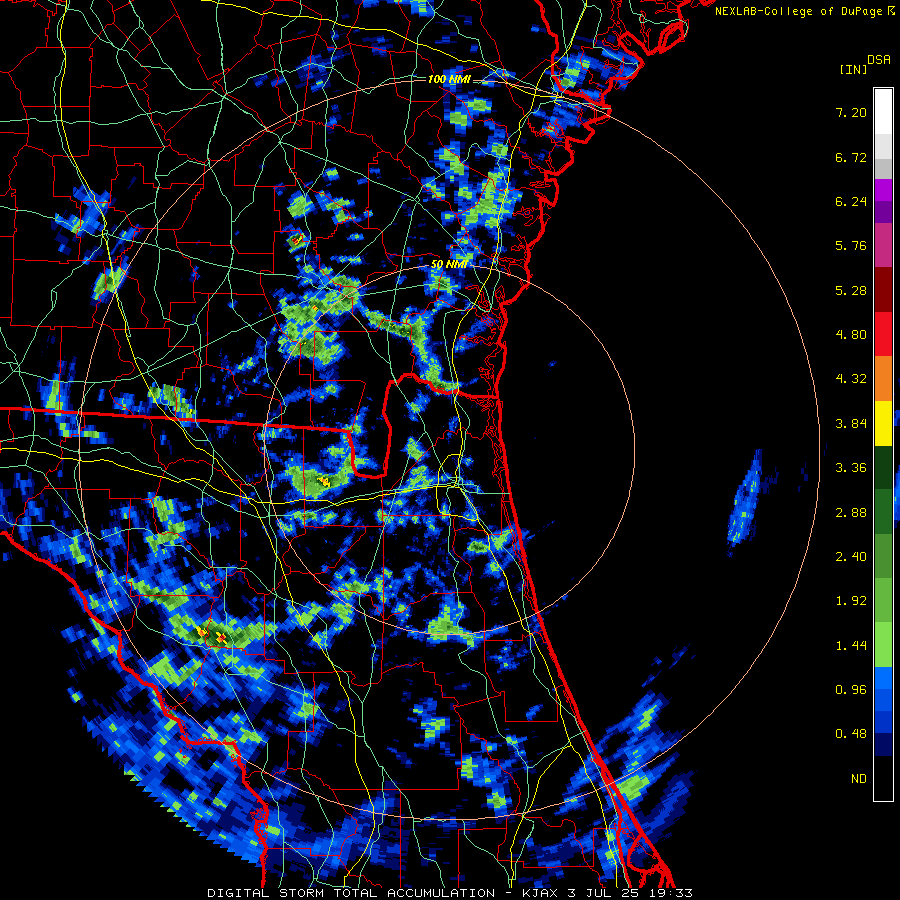
Task: Click the 6.72 legend value
Action: pyautogui.click(x=851, y=157)
